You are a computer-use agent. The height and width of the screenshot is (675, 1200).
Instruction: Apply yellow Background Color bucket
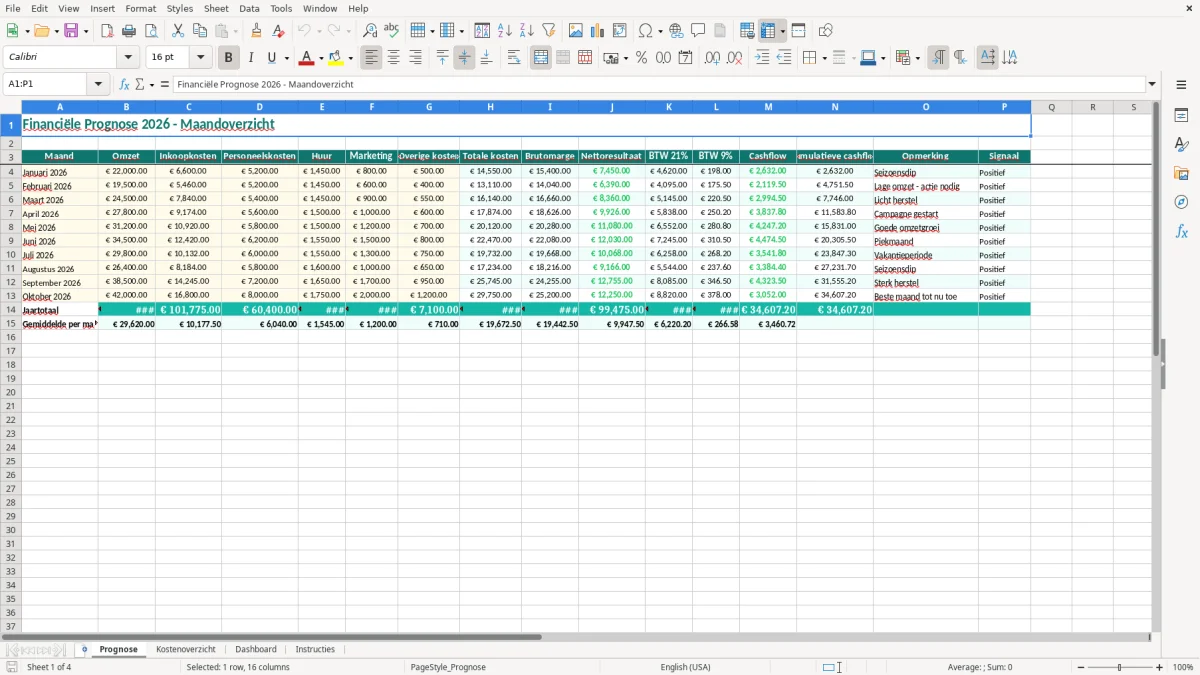pos(336,58)
